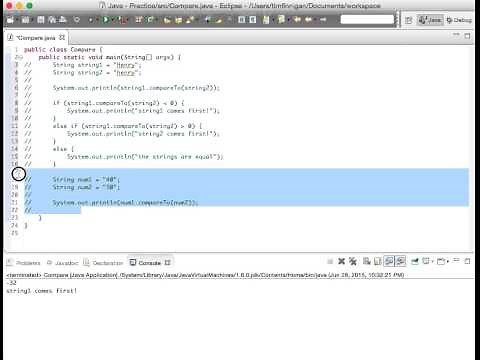Switch to the Javadoc tab
Image resolution: width=480 pixels, height=360 pixels.
63,263
